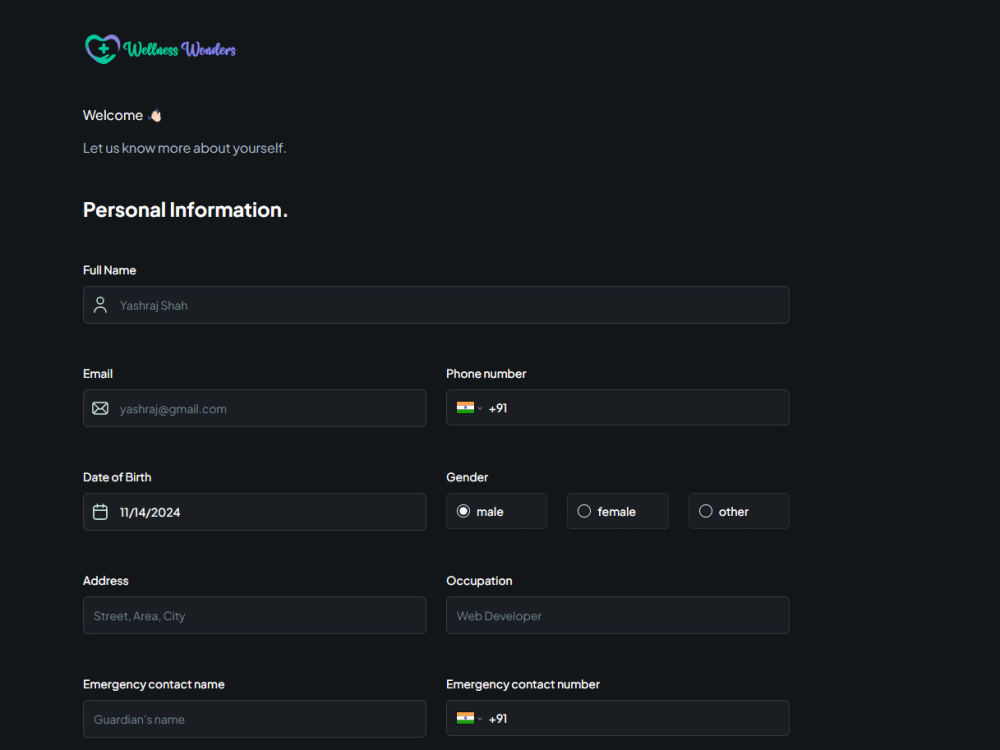Screen dimensions: 1000x750
Task: Focus the Emergency contact name input
Action: coord(254,719)
